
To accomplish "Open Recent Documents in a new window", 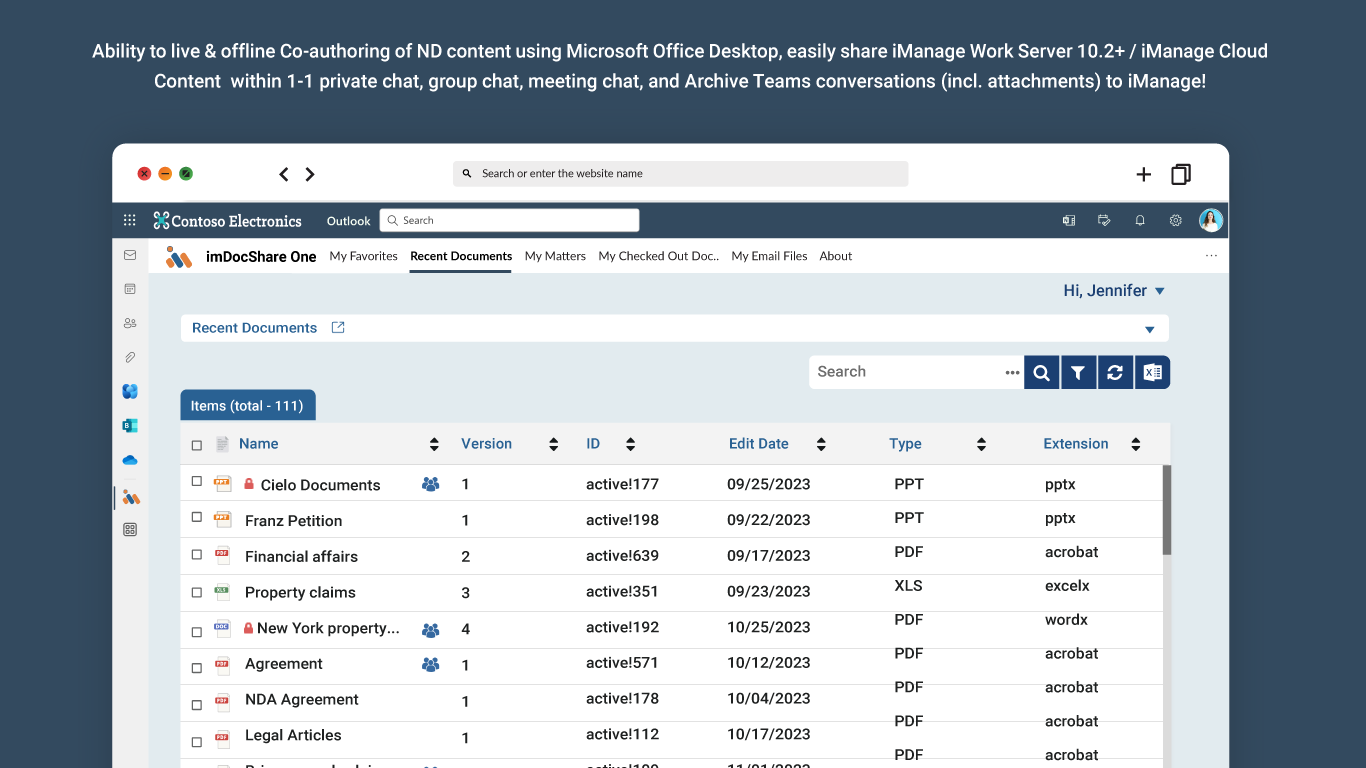I will [338, 327].
